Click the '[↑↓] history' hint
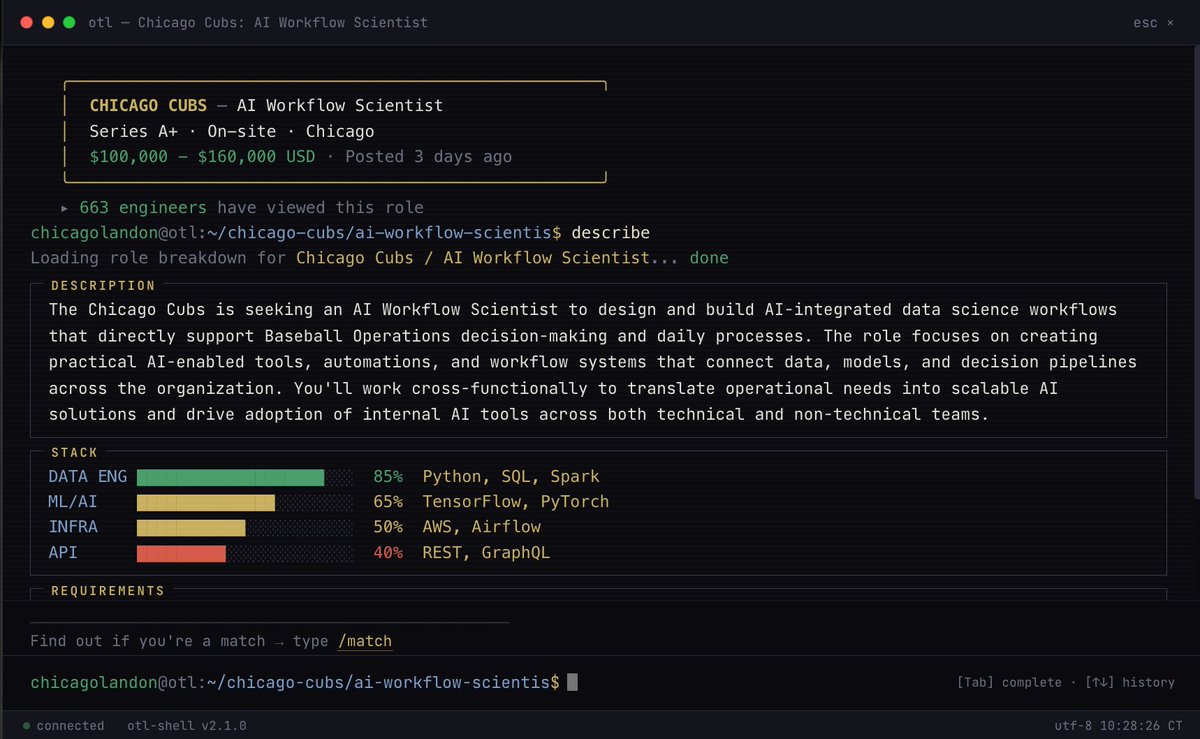The height and width of the screenshot is (739, 1200). pyautogui.click(x=1132, y=682)
